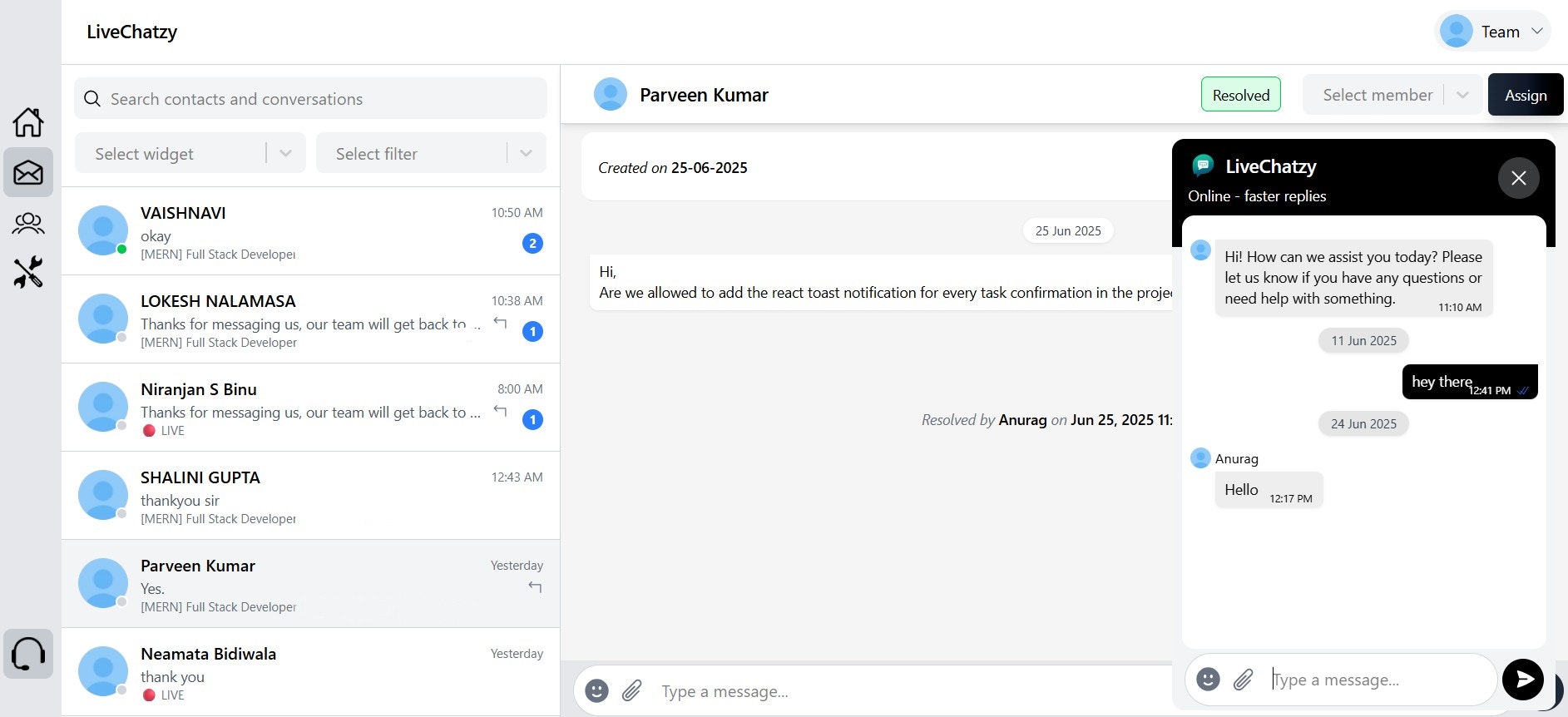Image resolution: width=1568 pixels, height=717 pixels.
Task: Click the Select widget chevron arrow
Action: point(285,154)
